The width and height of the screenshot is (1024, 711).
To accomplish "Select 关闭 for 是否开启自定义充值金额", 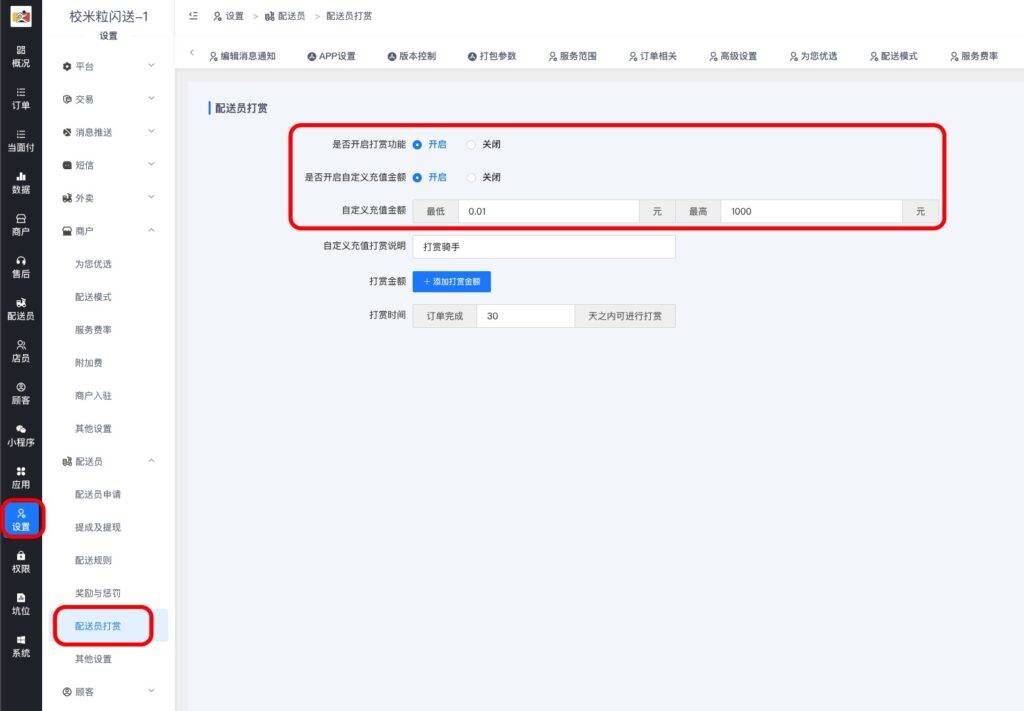I will click(472, 178).
